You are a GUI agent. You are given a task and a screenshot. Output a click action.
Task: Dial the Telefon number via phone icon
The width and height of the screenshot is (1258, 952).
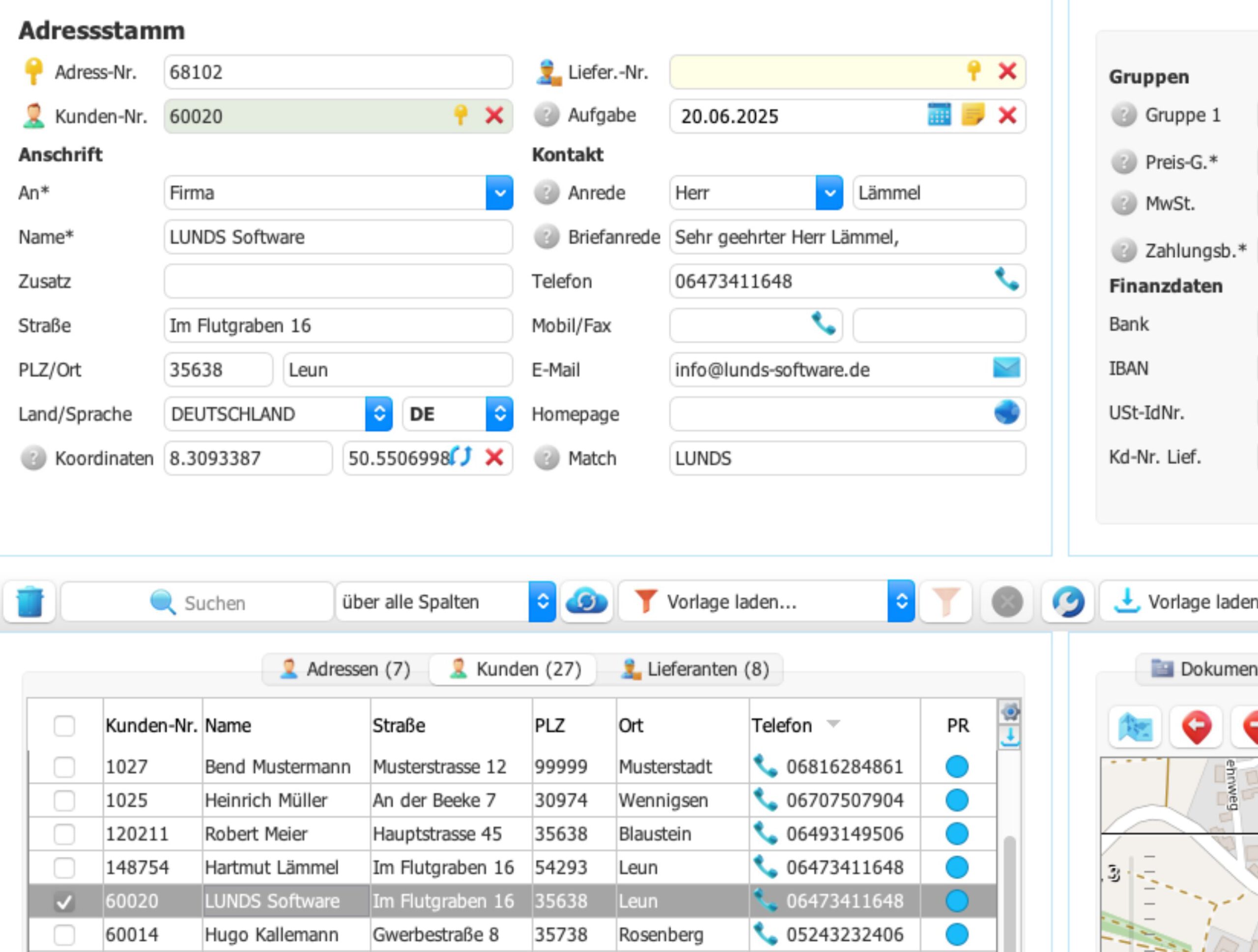(x=1006, y=279)
